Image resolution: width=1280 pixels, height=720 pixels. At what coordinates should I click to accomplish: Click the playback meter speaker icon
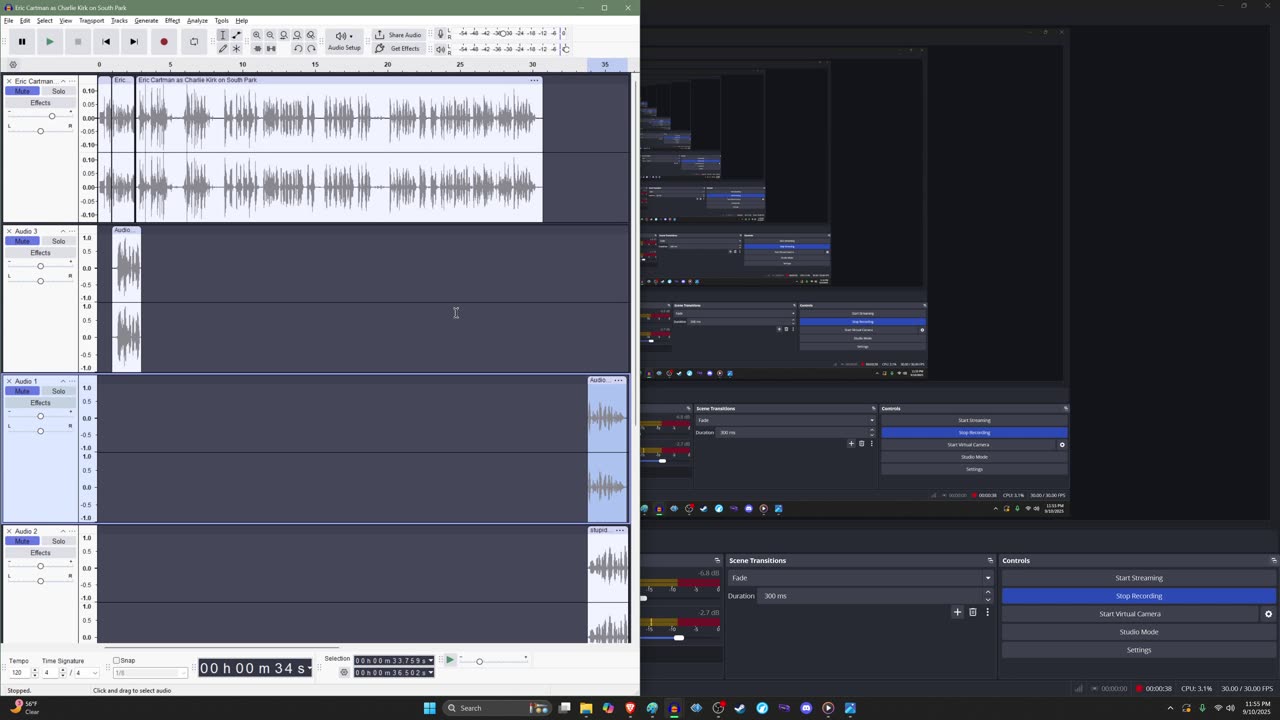[441, 48]
